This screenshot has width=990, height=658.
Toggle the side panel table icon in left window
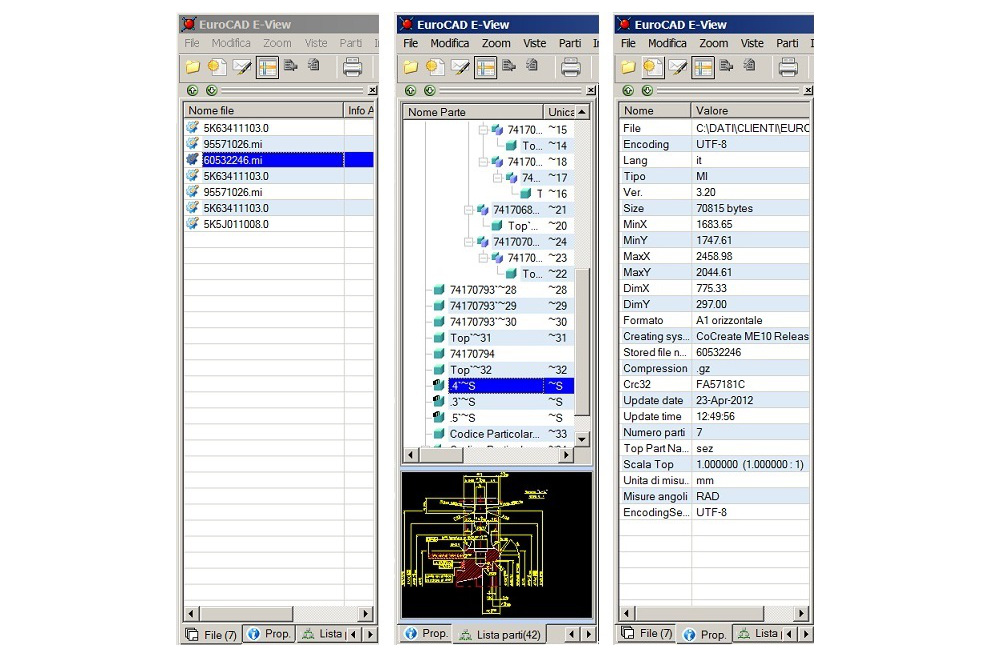[x=267, y=67]
